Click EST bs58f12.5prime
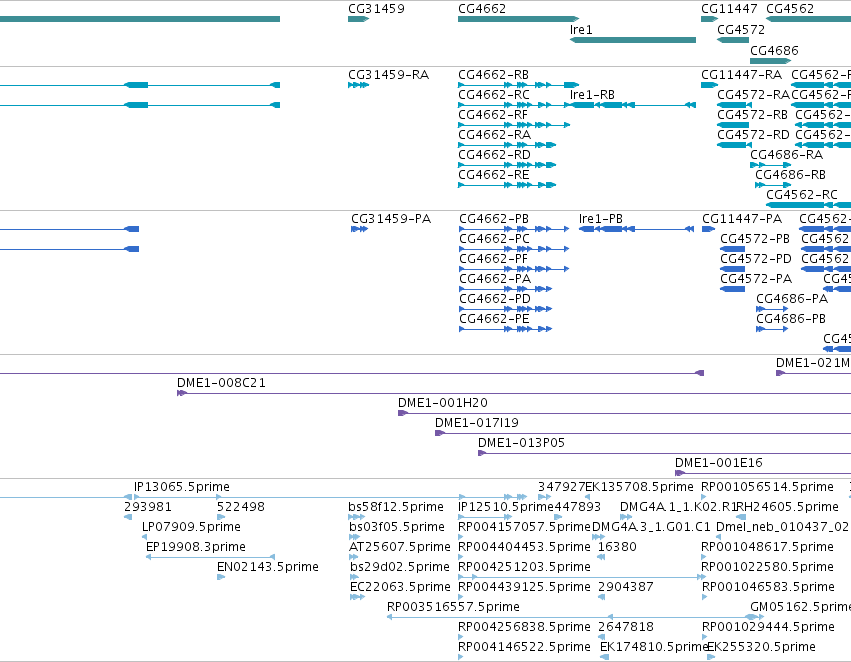 click(x=396, y=507)
